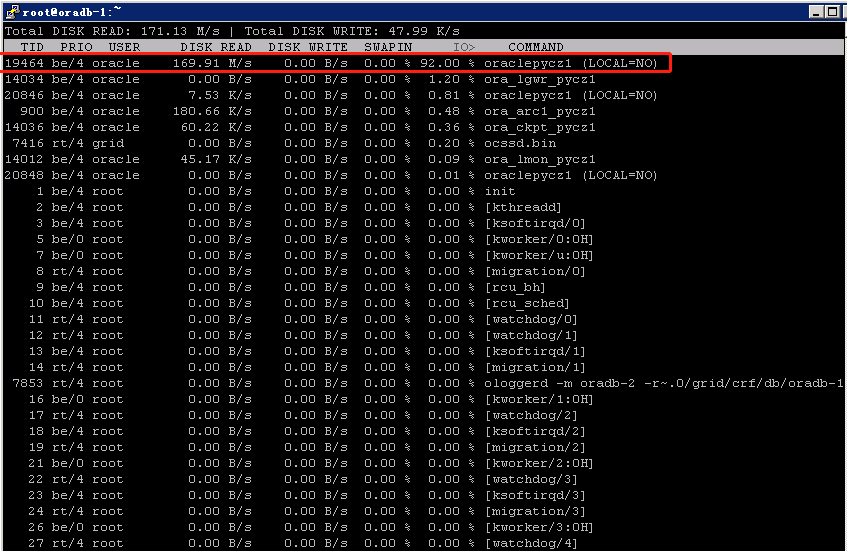Click the [rcu_sched] command
The image size is (847, 551).
coord(527,303)
